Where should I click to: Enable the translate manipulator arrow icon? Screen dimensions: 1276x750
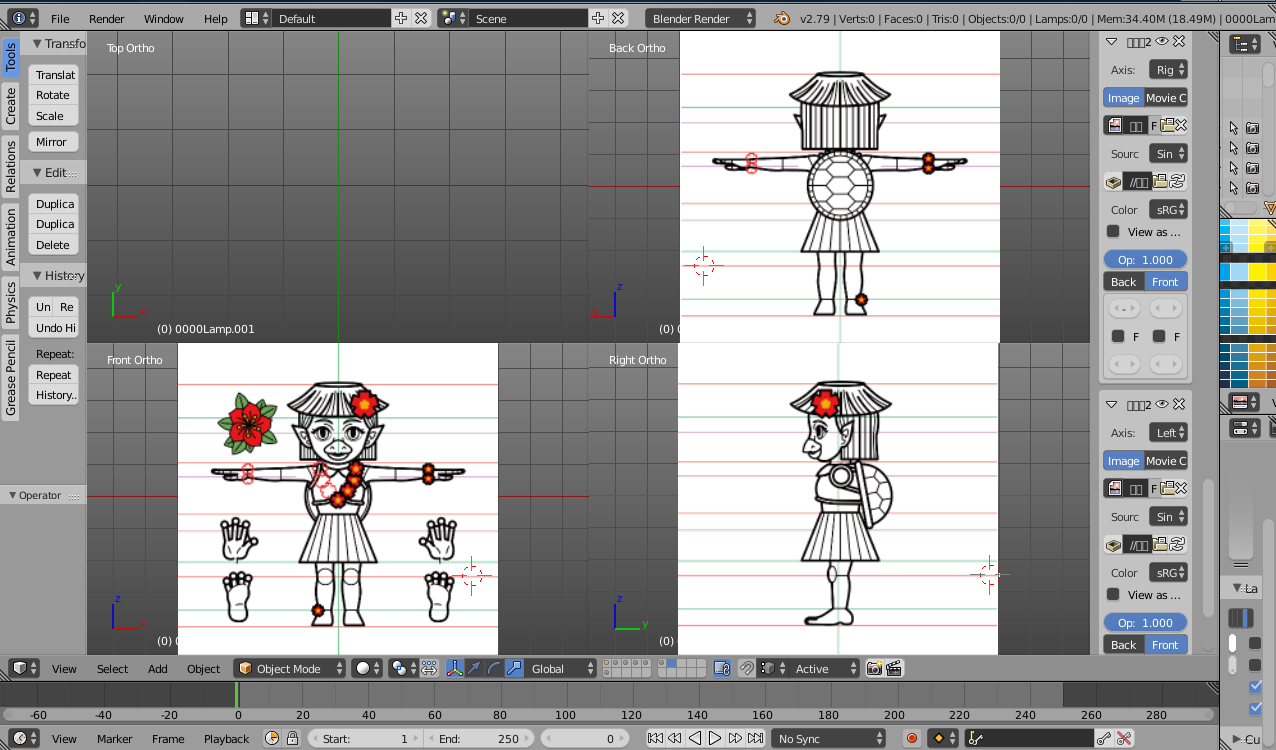click(474, 668)
